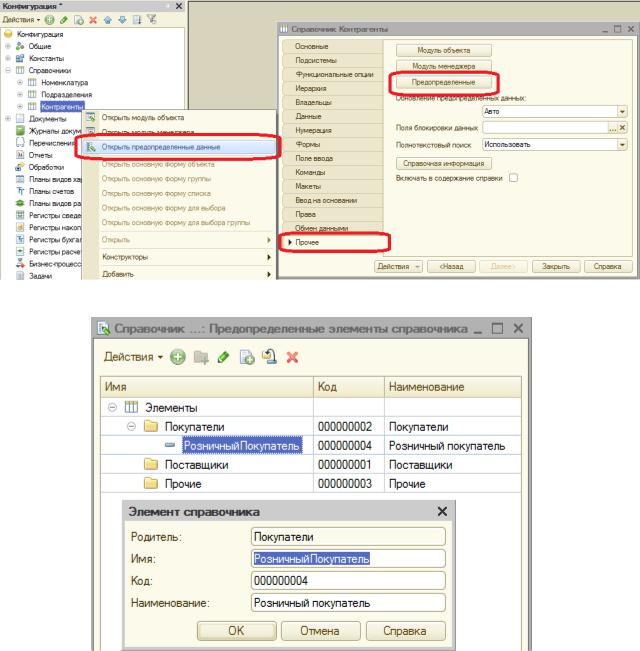
Task: Click the Журналы документов tree icon
Action: click(20, 131)
